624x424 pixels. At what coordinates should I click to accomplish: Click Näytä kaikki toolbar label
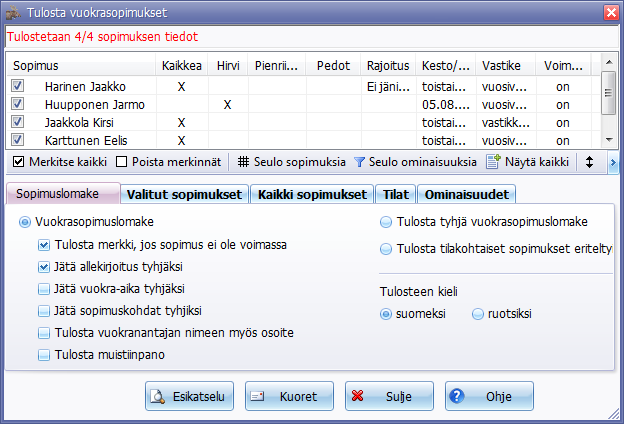tap(537, 162)
